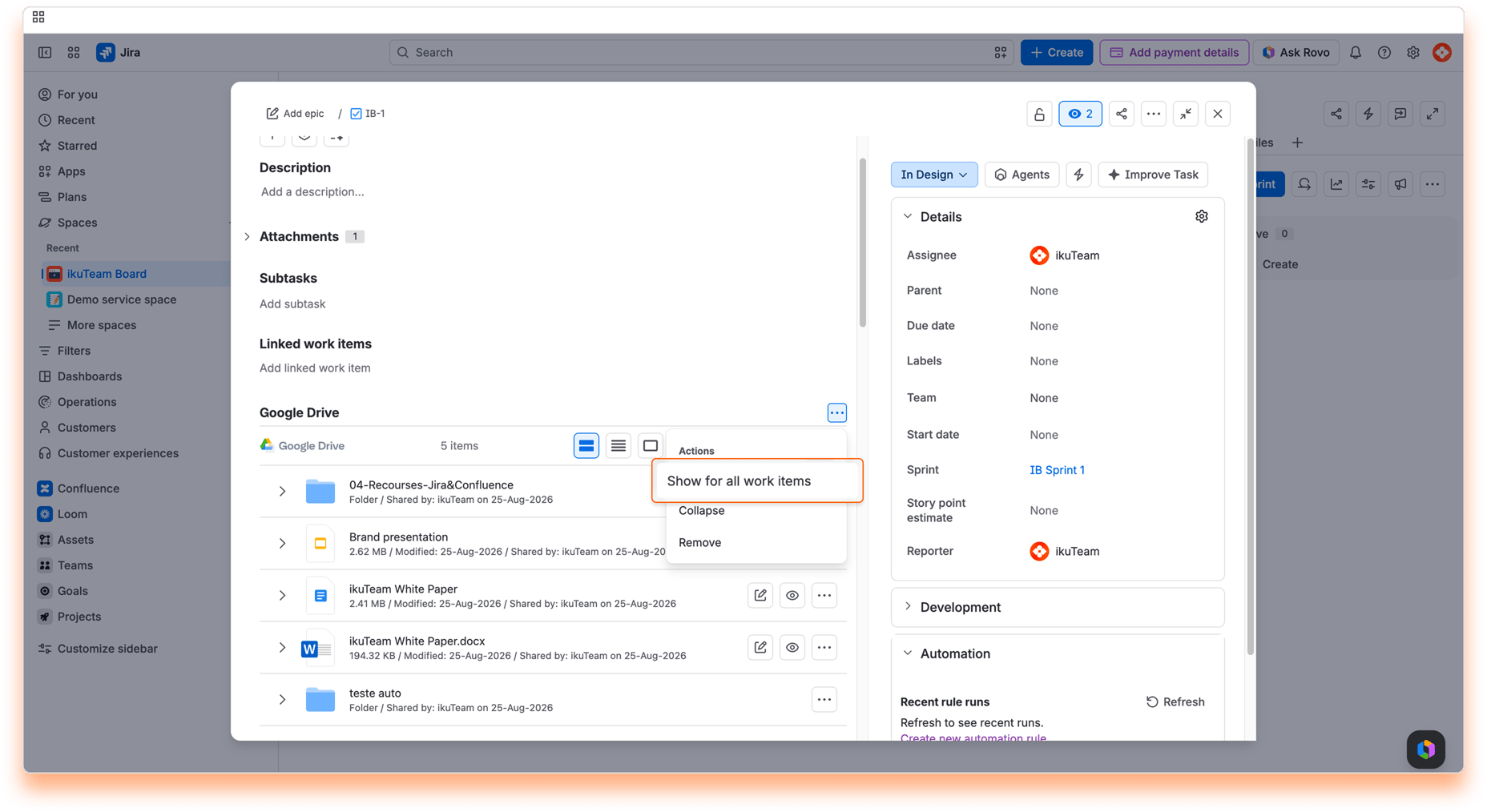Expand the Development panel
Viewport: 1487px width, 812px height.
[908, 606]
